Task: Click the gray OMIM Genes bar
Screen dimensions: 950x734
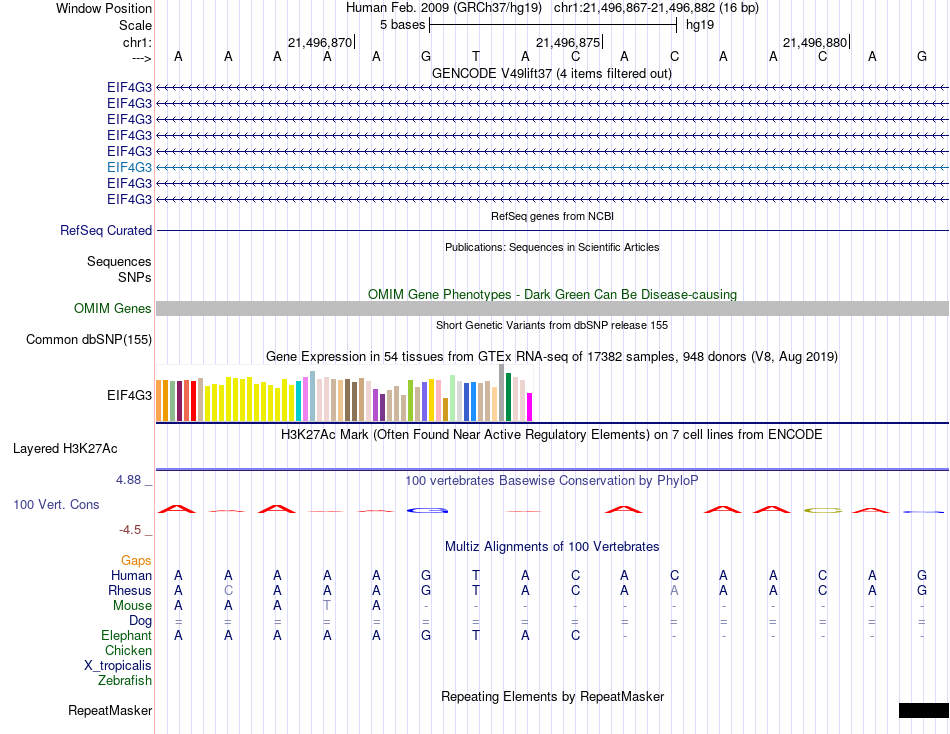Action: (x=552, y=309)
